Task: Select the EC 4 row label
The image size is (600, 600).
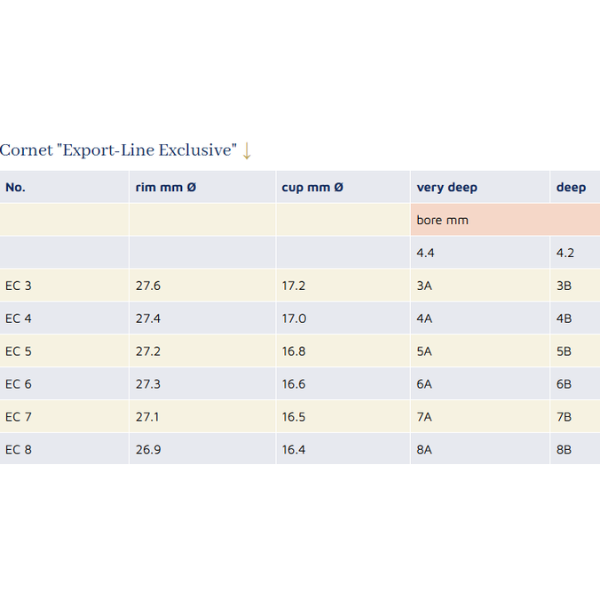Action: click(x=18, y=319)
